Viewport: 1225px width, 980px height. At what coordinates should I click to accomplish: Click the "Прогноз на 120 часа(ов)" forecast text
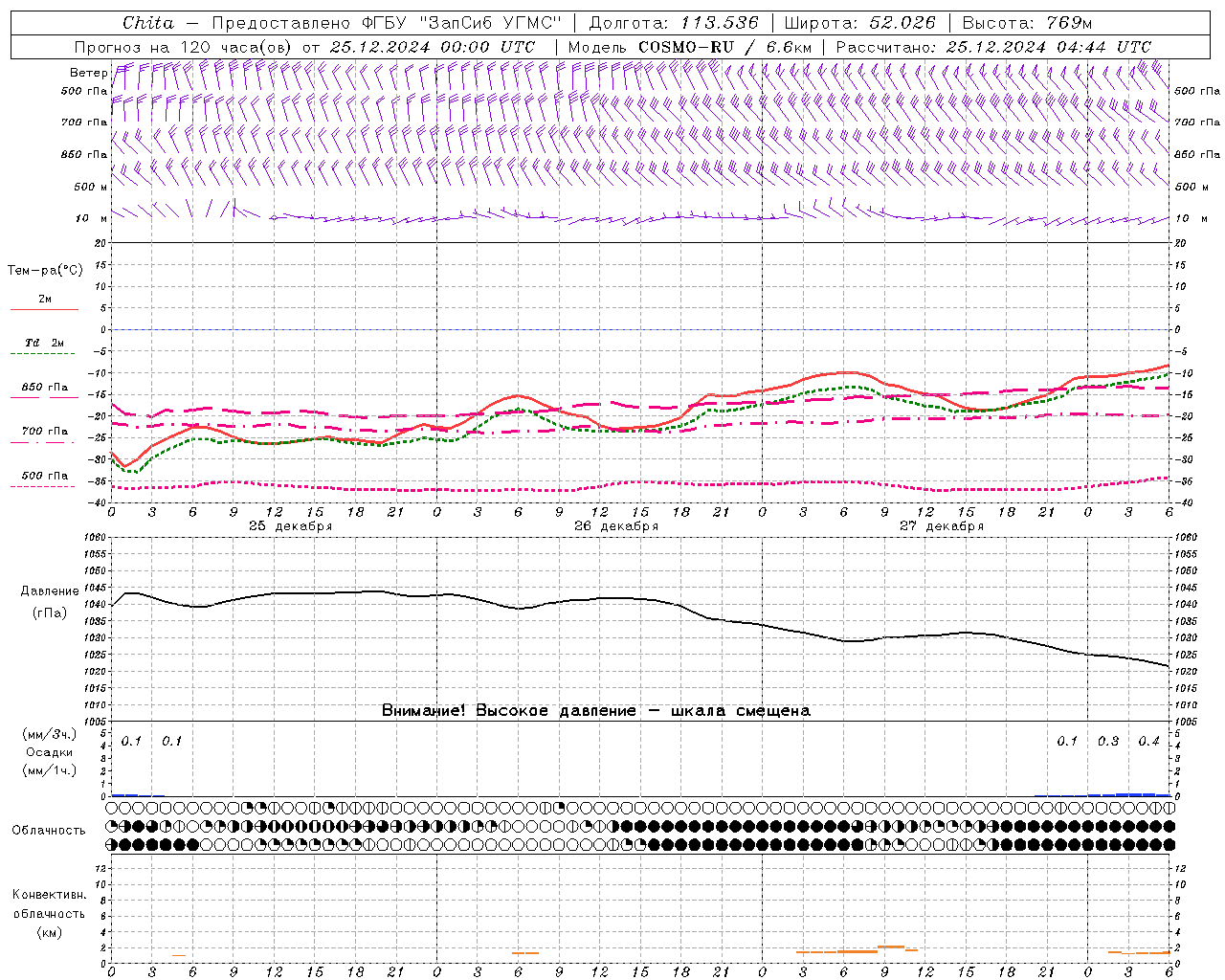coord(184,47)
